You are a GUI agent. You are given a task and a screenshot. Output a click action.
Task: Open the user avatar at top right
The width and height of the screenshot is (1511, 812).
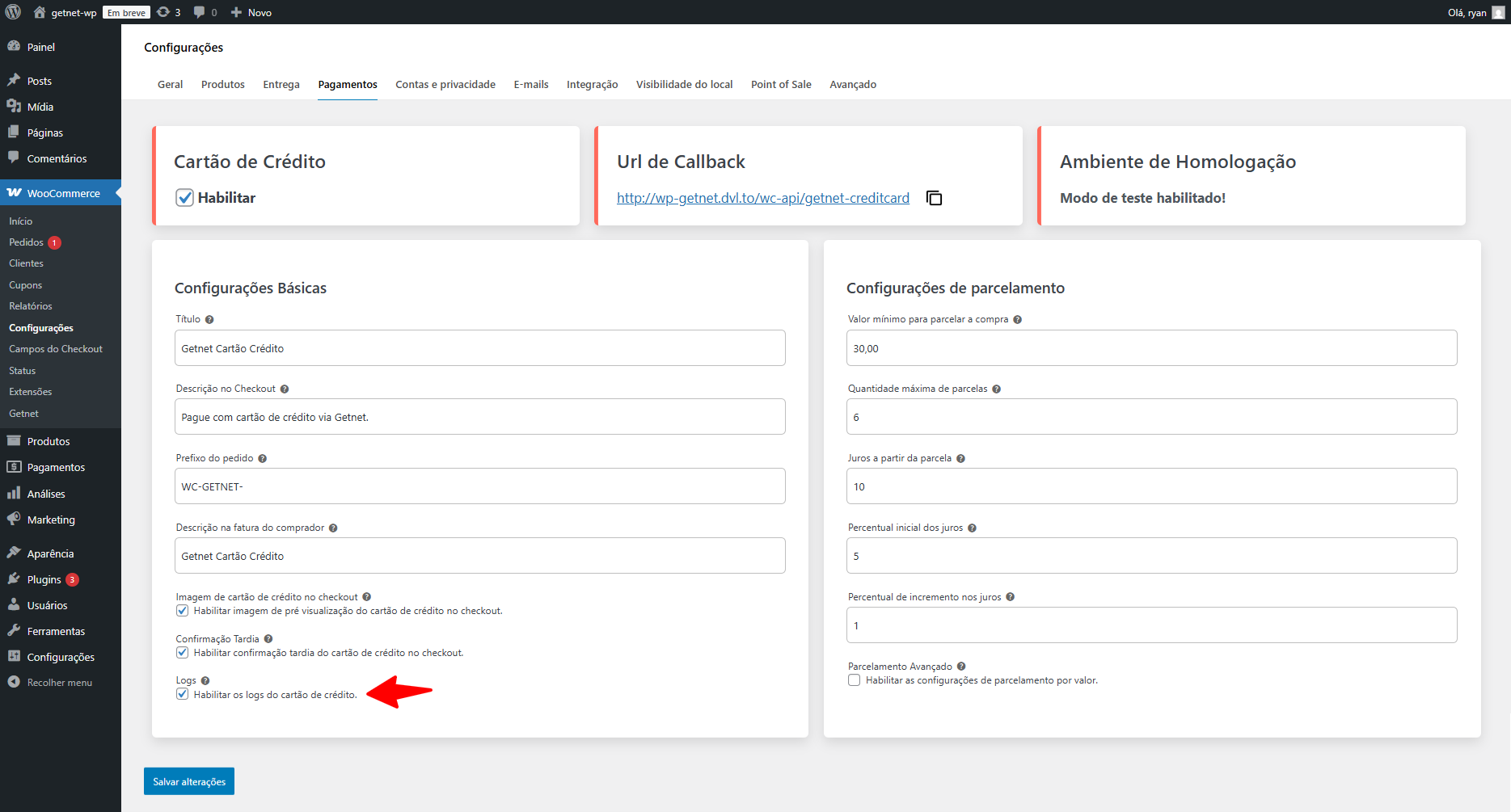pyautogui.click(x=1498, y=12)
